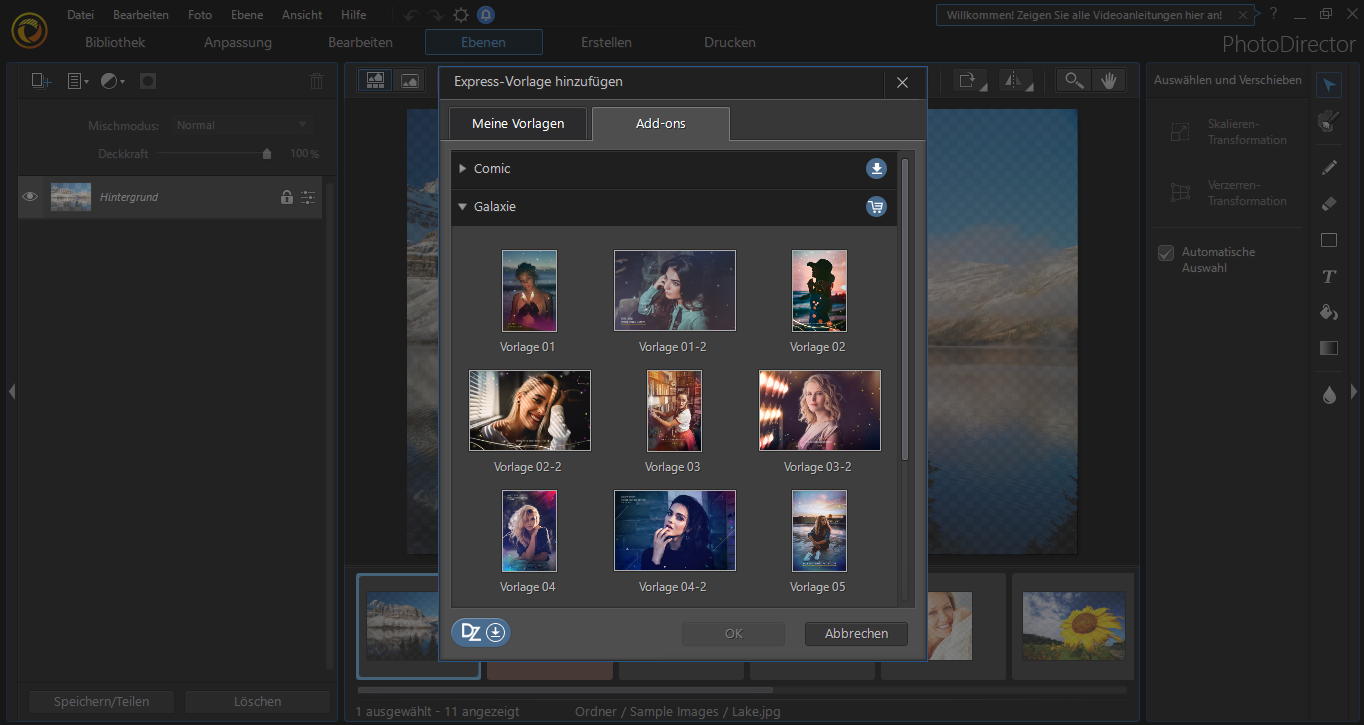This screenshot has width=1364, height=725.
Task: Collapse the Galaxie template category
Action: click(463, 207)
